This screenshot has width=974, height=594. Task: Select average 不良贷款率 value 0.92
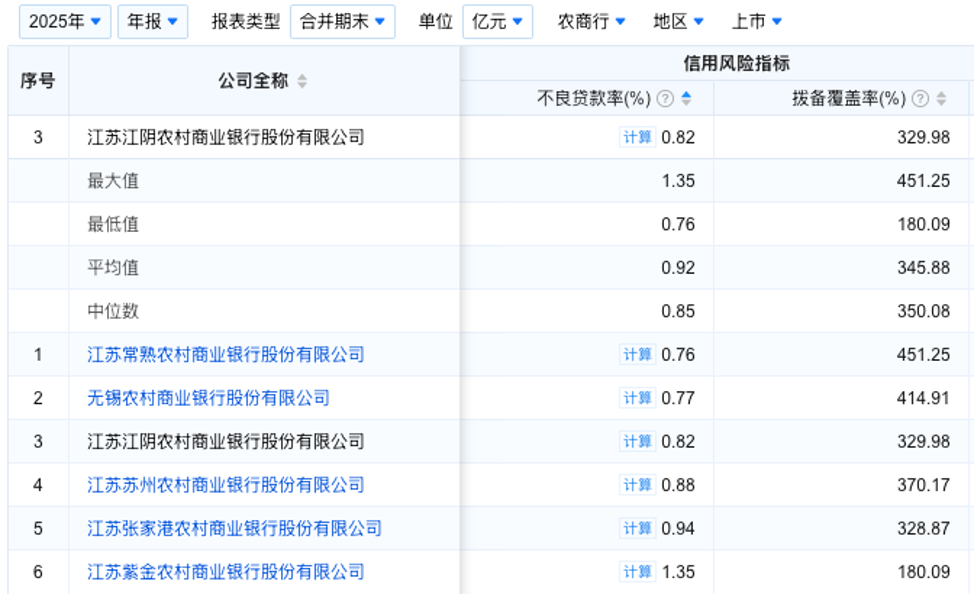tap(678, 268)
